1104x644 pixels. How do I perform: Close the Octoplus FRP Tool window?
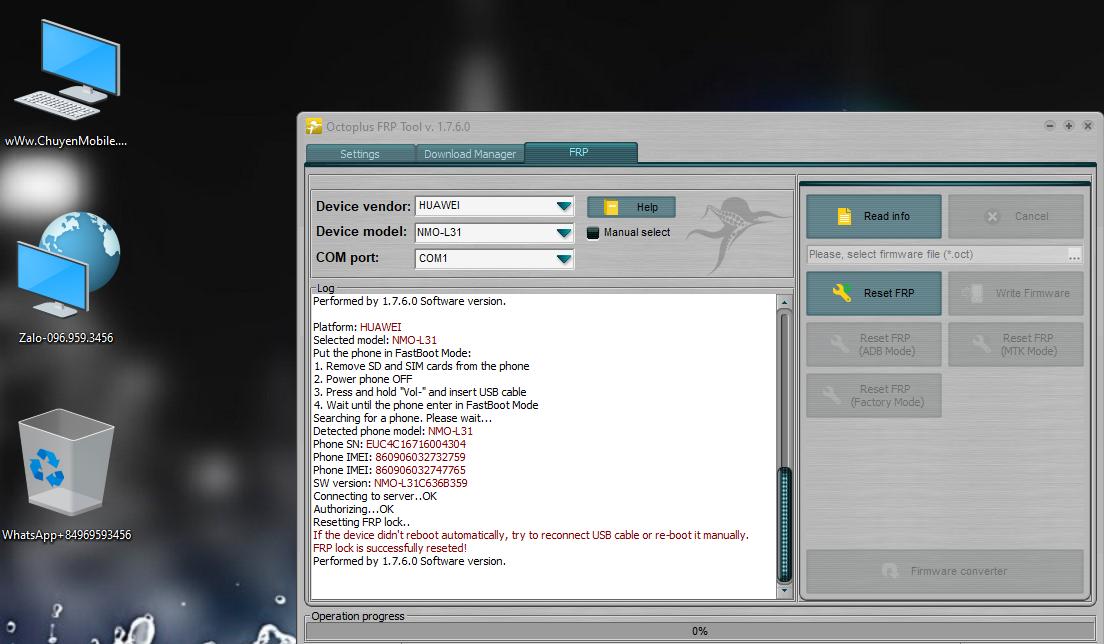point(1088,126)
